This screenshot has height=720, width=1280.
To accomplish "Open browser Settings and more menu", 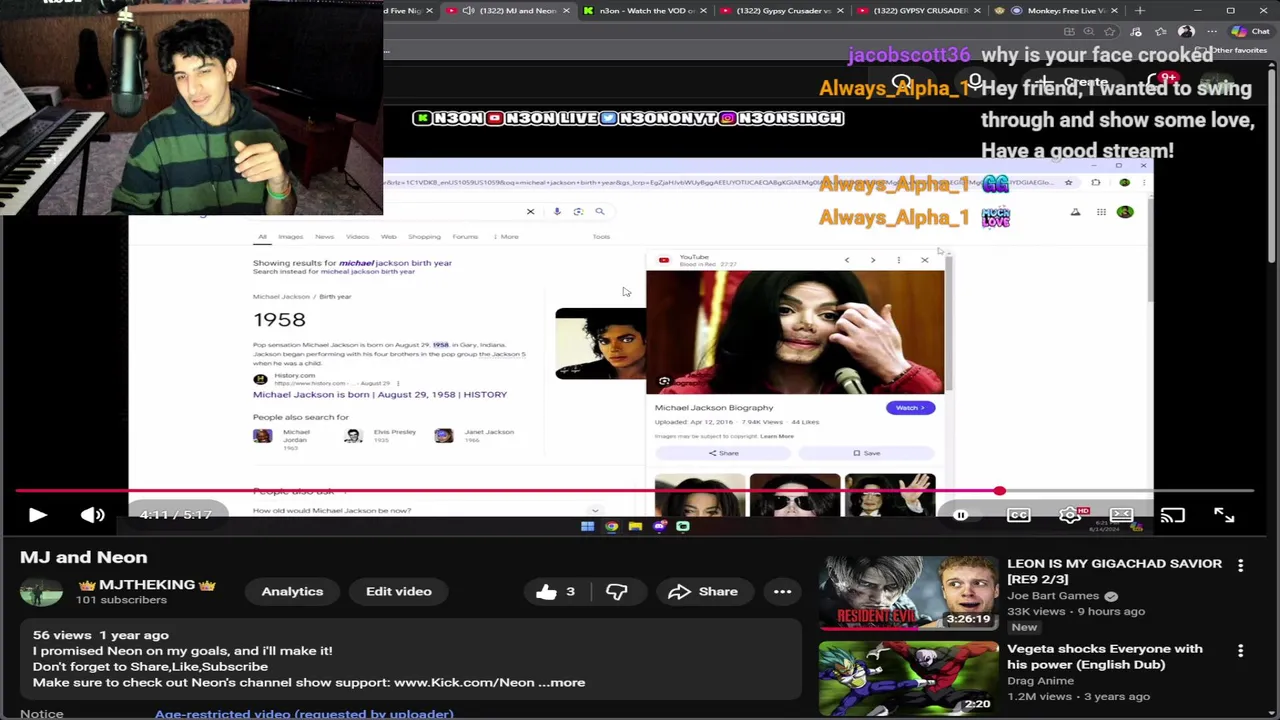I will [1212, 31].
